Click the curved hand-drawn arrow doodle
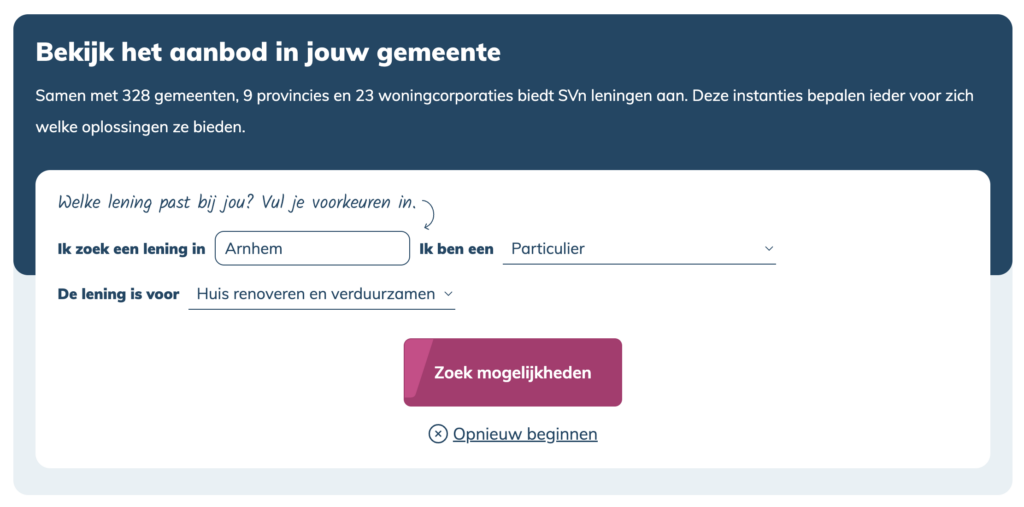The image size is (1024, 507). click(x=428, y=214)
